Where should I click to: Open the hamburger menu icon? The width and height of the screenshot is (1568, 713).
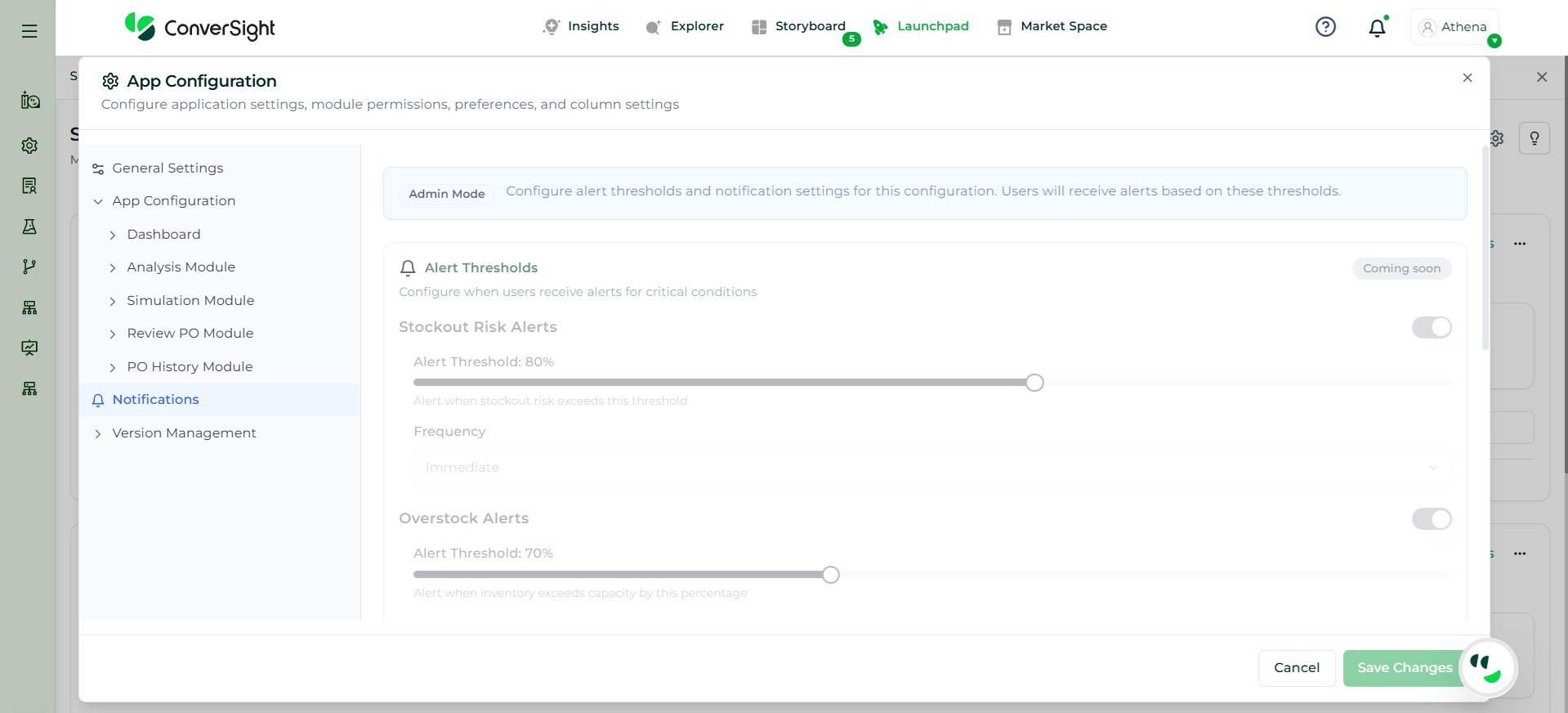click(29, 31)
